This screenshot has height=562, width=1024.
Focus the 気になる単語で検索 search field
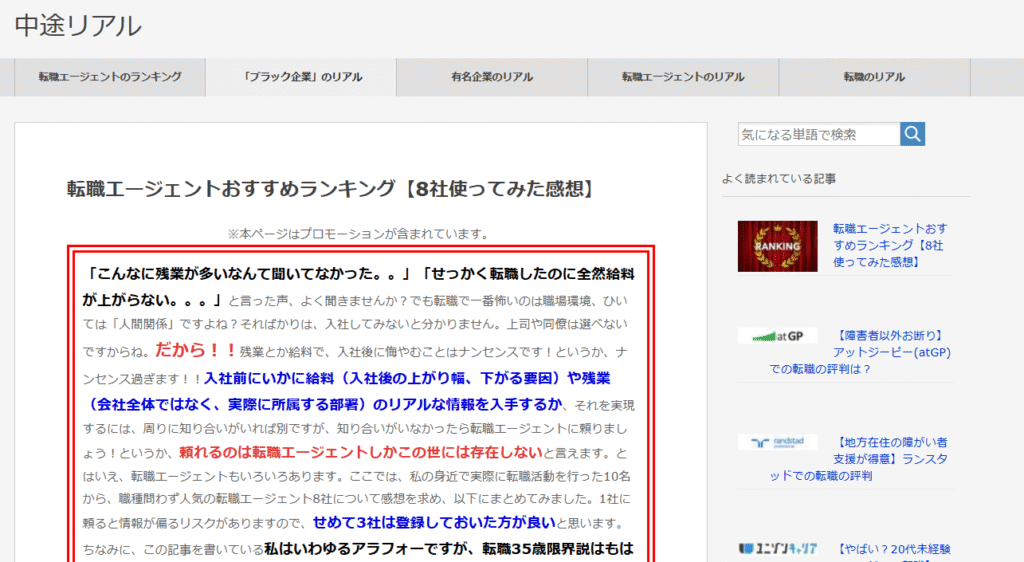(x=818, y=134)
